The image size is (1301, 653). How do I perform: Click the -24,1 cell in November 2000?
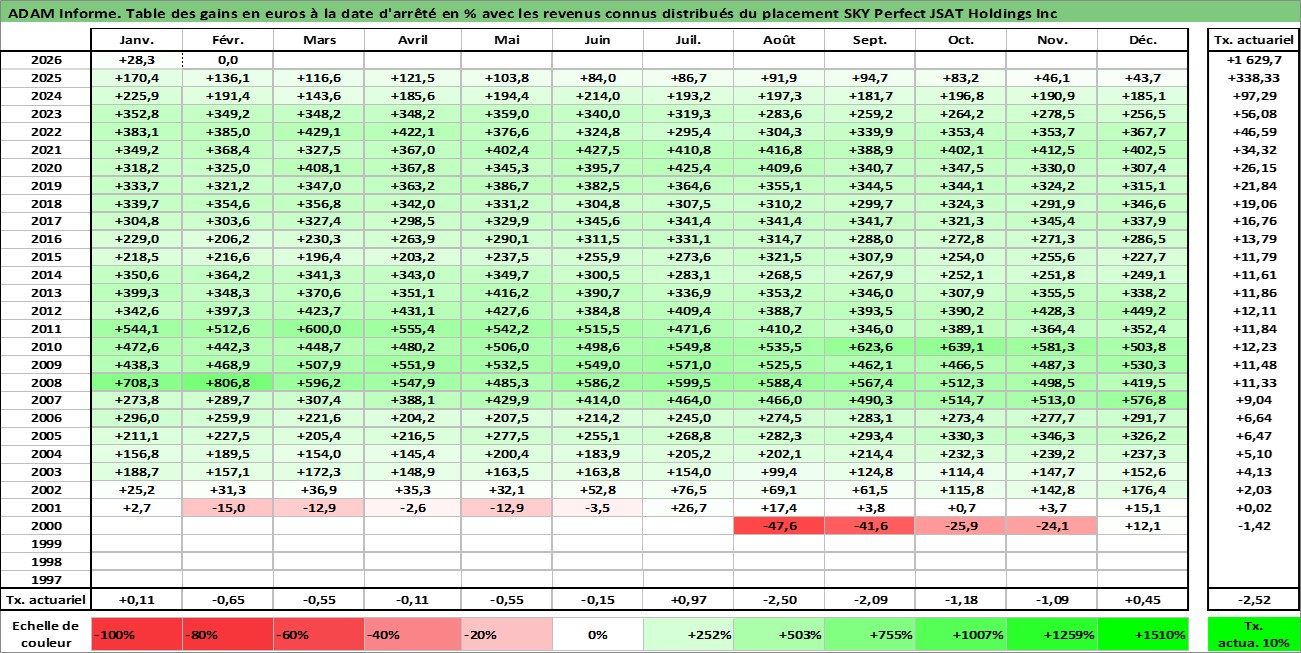1051,526
